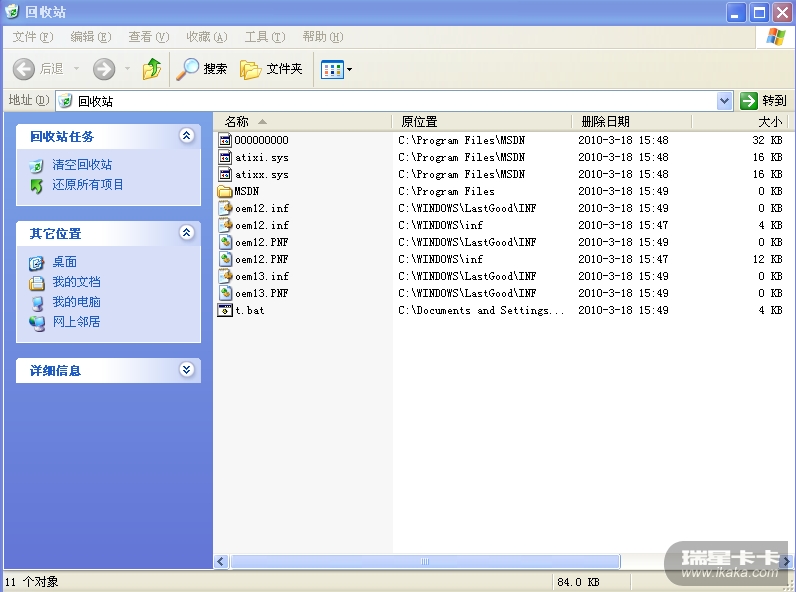Sort by Size (大小) column header
Viewport: 796px width, 592px height.
coord(739,122)
